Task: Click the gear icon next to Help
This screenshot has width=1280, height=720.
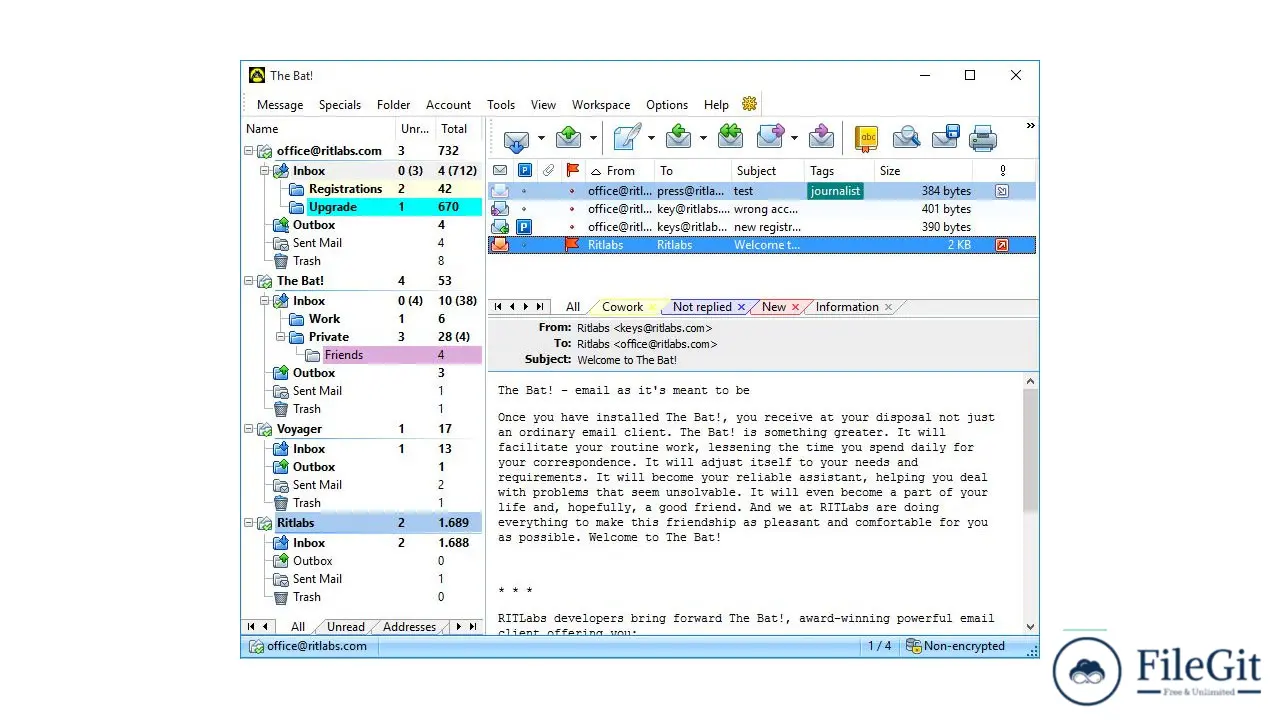Action: [x=750, y=104]
